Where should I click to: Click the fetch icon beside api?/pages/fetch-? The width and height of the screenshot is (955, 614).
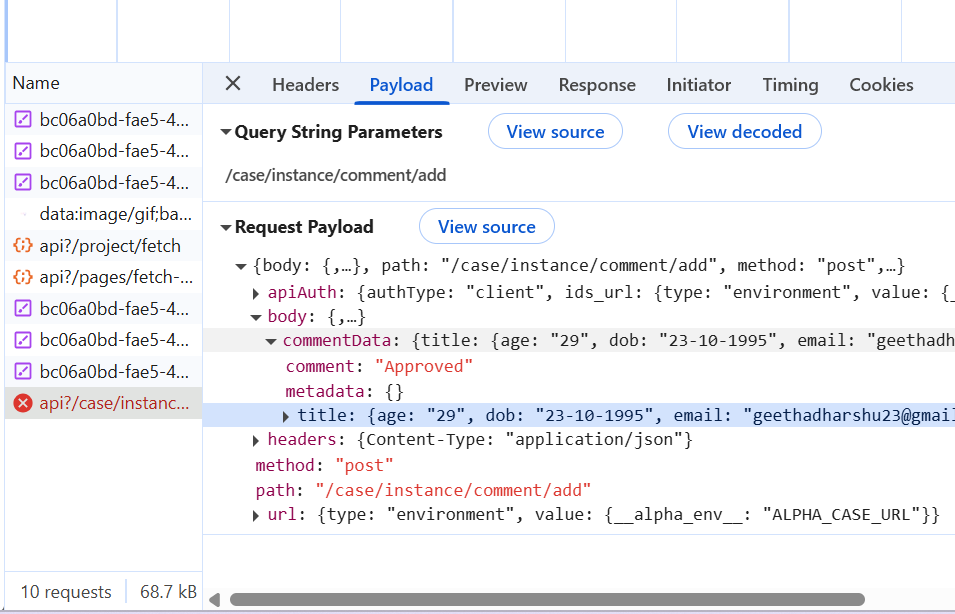click(23, 277)
